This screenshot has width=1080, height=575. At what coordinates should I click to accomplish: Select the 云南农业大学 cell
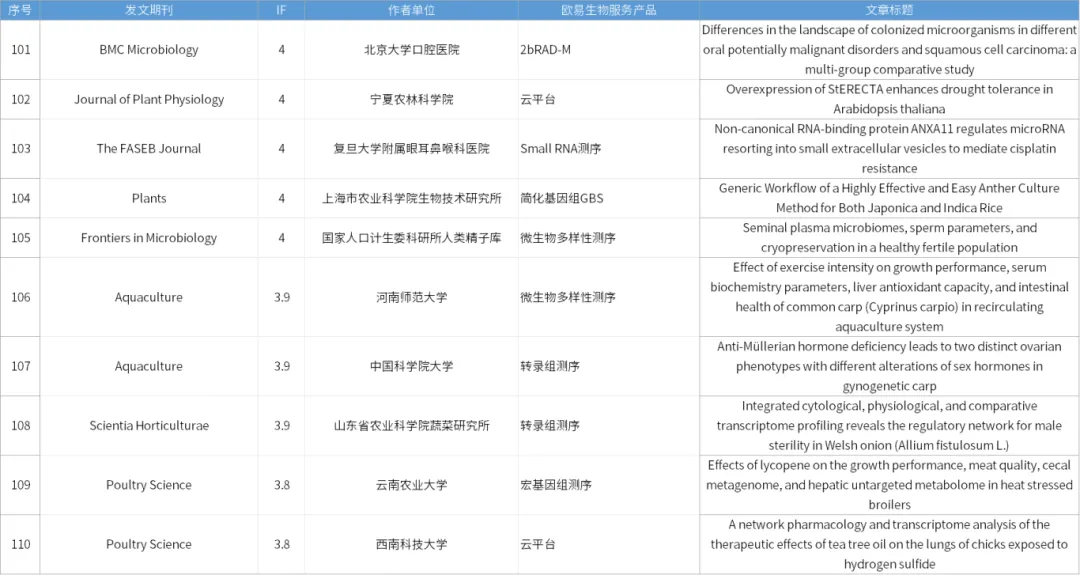tap(411, 485)
